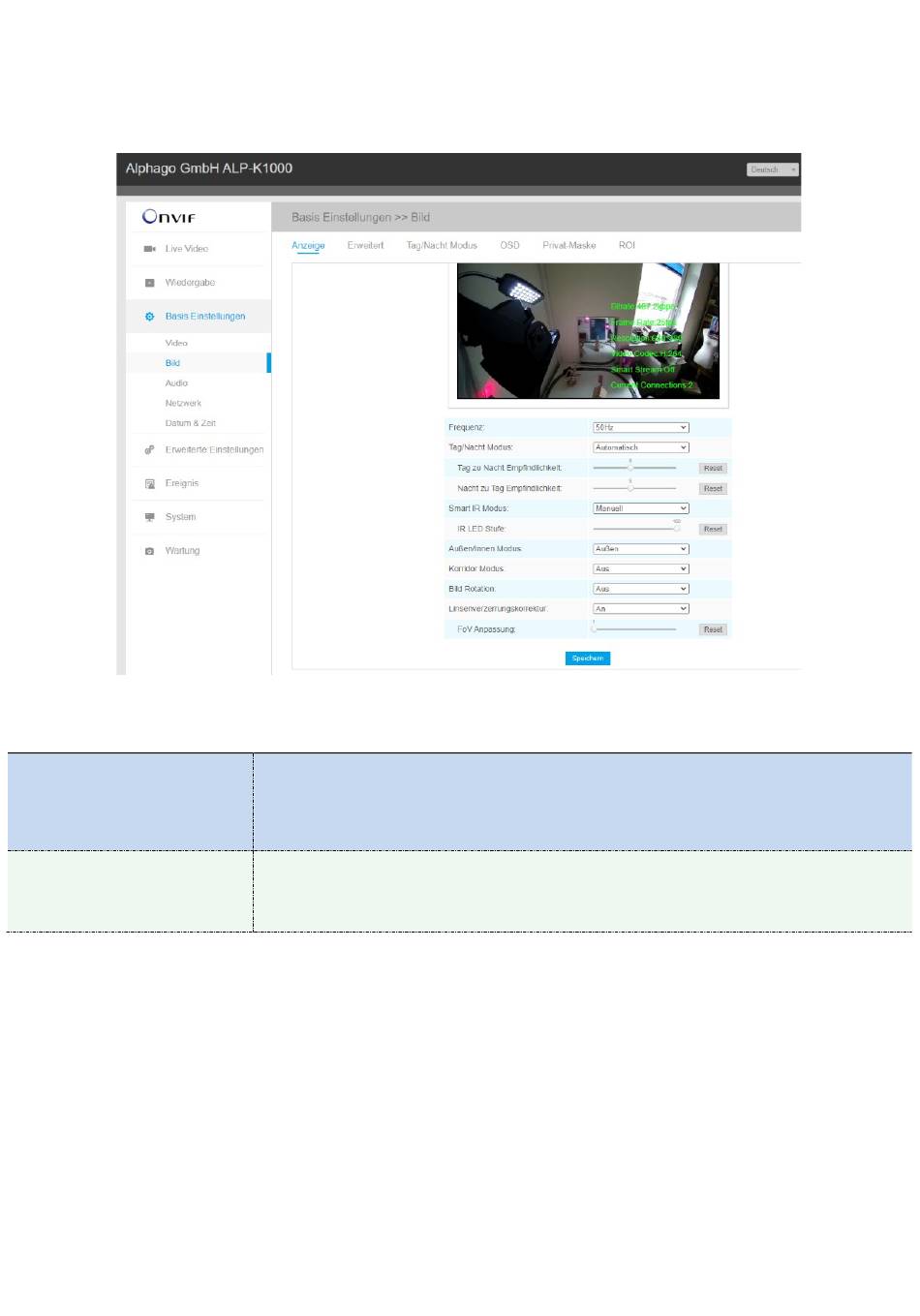Open the Außen/Innen Modus dropdown

click(x=640, y=549)
